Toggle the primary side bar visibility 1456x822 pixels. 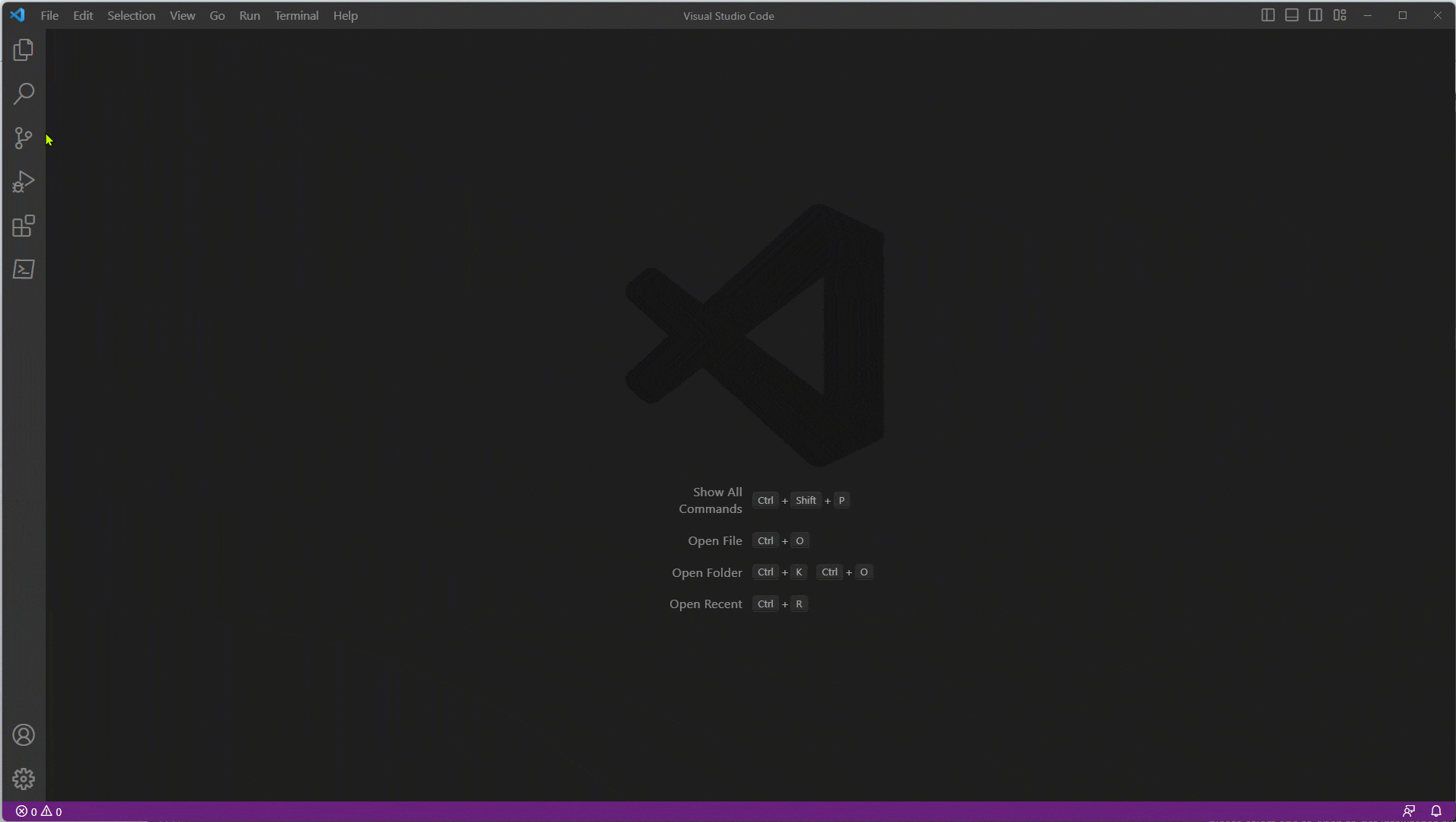[1266, 14]
